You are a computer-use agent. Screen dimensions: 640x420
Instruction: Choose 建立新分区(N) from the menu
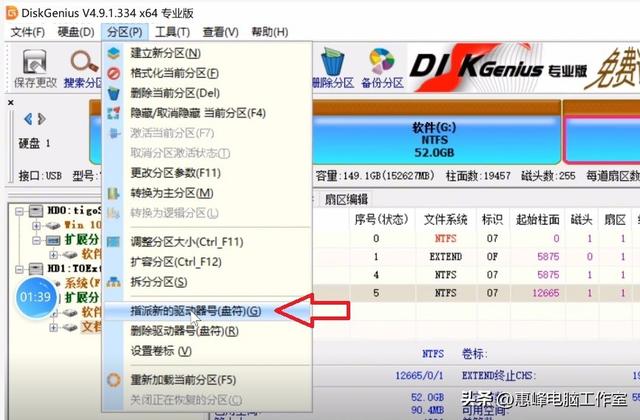click(207, 53)
